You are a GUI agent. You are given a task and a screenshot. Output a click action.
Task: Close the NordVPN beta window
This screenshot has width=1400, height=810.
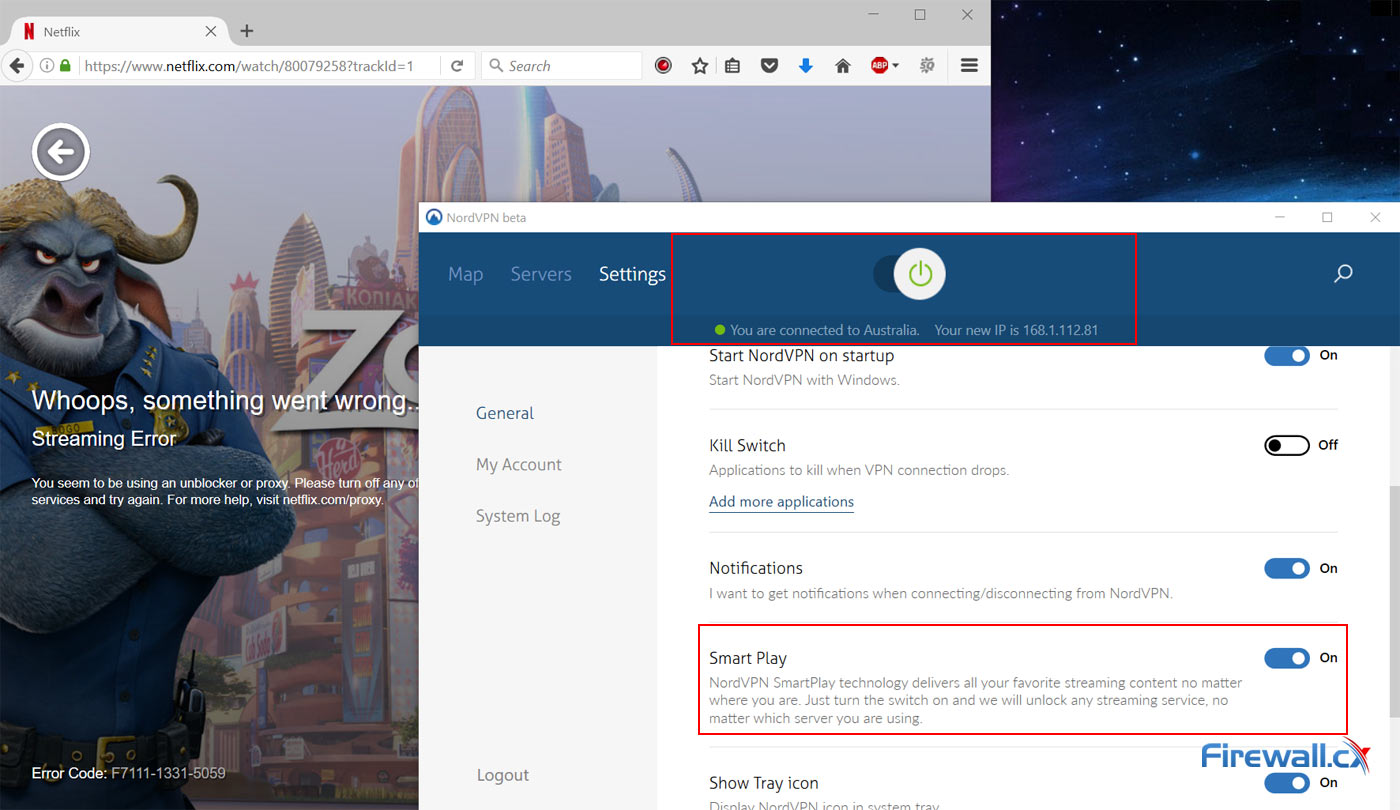click(x=1375, y=217)
